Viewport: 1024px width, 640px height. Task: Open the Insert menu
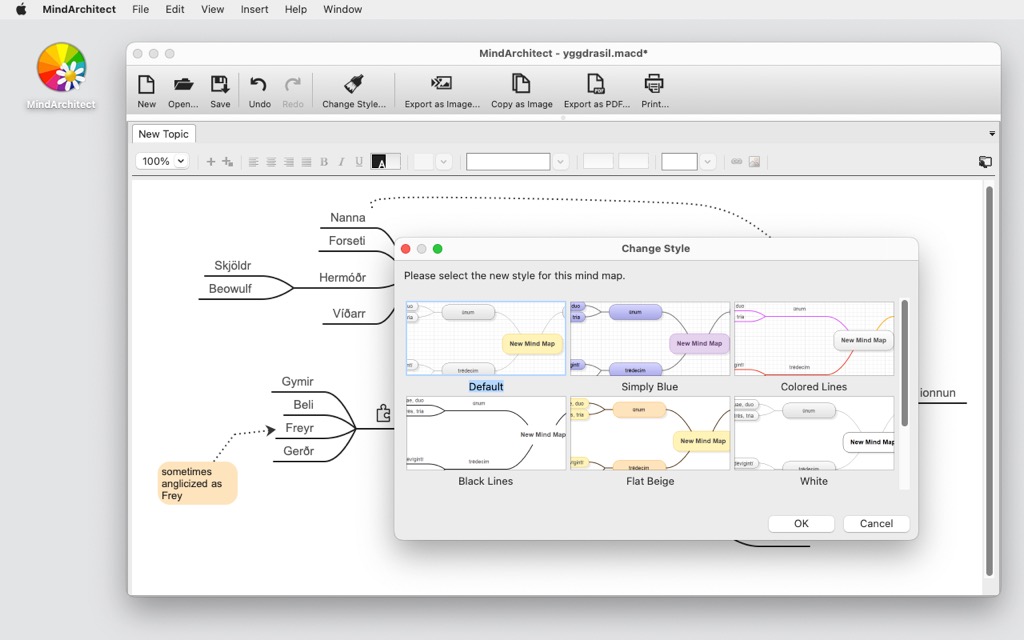pos(254,9)
